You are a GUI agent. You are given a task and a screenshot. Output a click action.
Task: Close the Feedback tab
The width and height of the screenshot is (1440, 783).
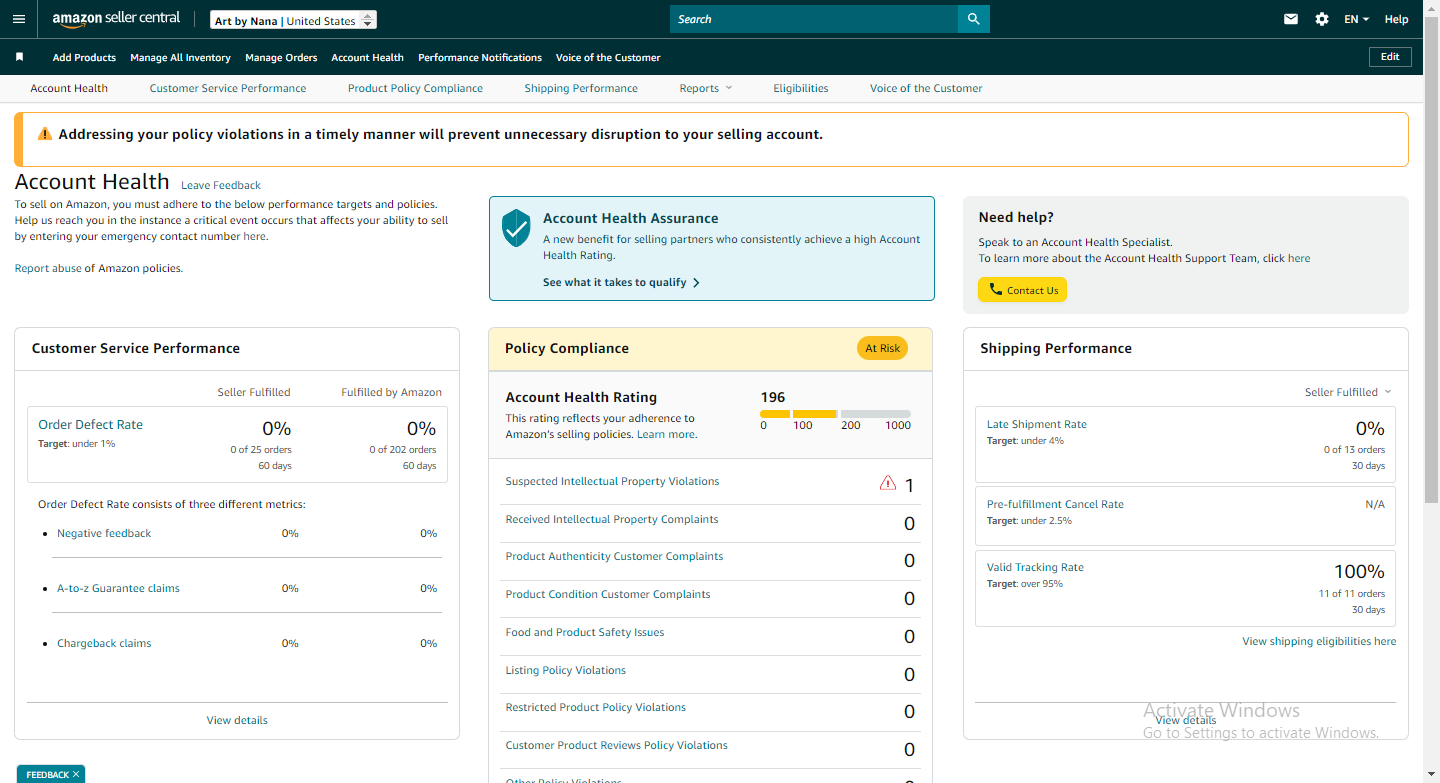tap(76, 774)
